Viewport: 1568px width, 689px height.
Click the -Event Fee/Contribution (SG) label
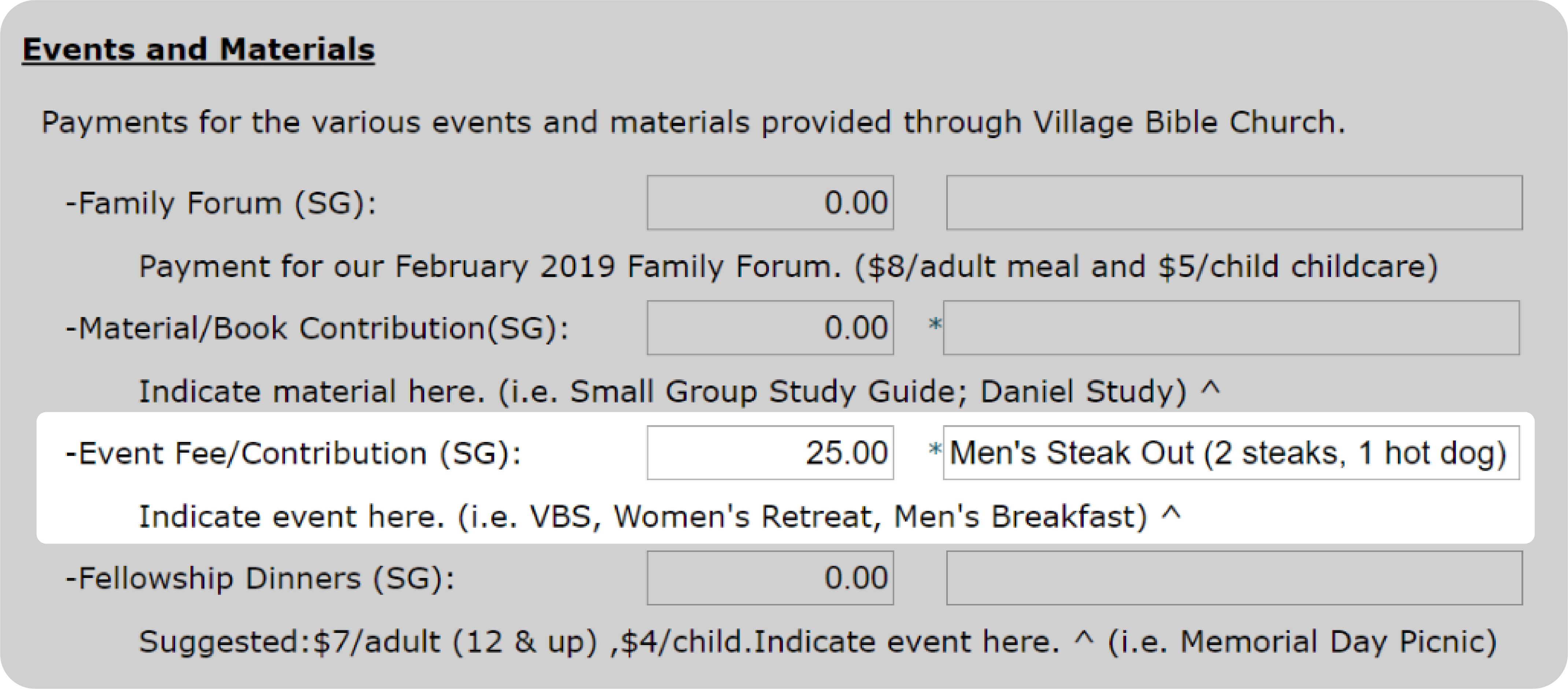(x=293, y=454)
